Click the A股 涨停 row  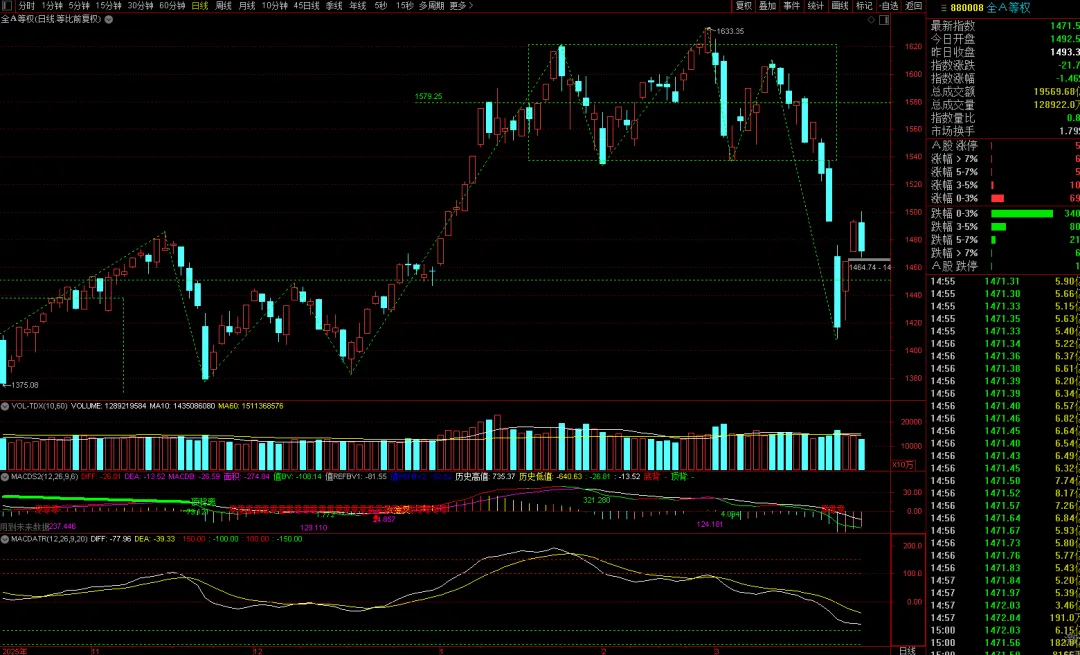click(1004, 146)
